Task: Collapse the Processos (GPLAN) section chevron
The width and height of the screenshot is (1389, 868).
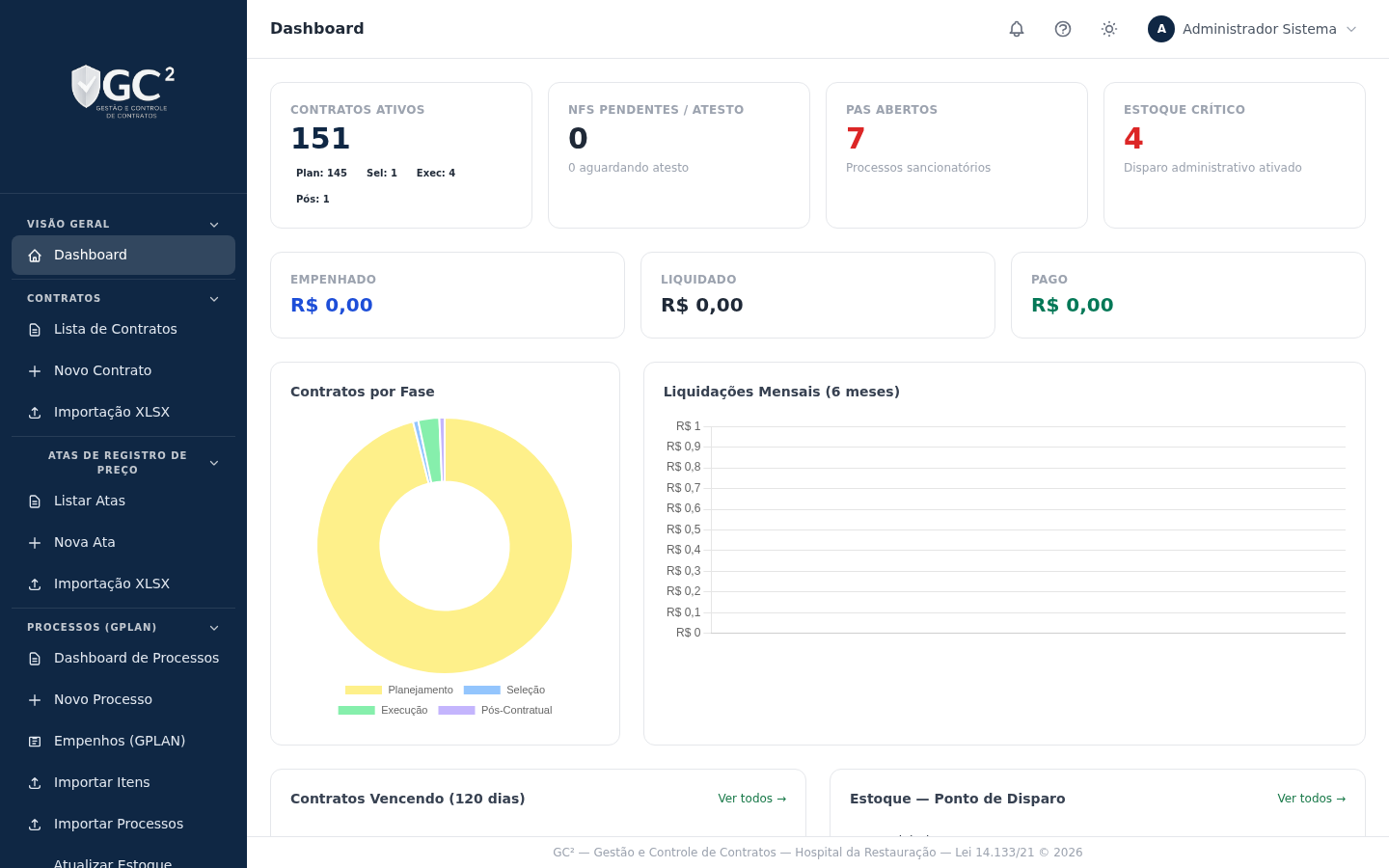Action: (x=214, y=628)
